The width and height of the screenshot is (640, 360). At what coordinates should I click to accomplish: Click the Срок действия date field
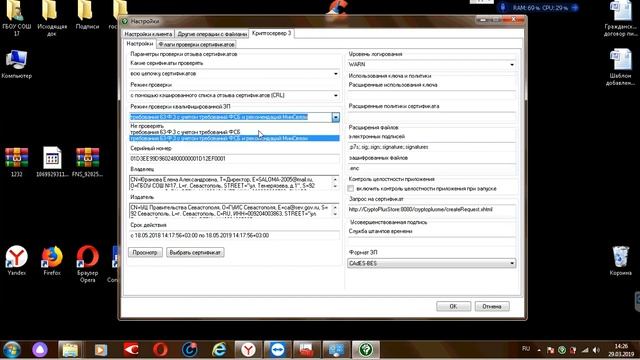tap(234, 236)
